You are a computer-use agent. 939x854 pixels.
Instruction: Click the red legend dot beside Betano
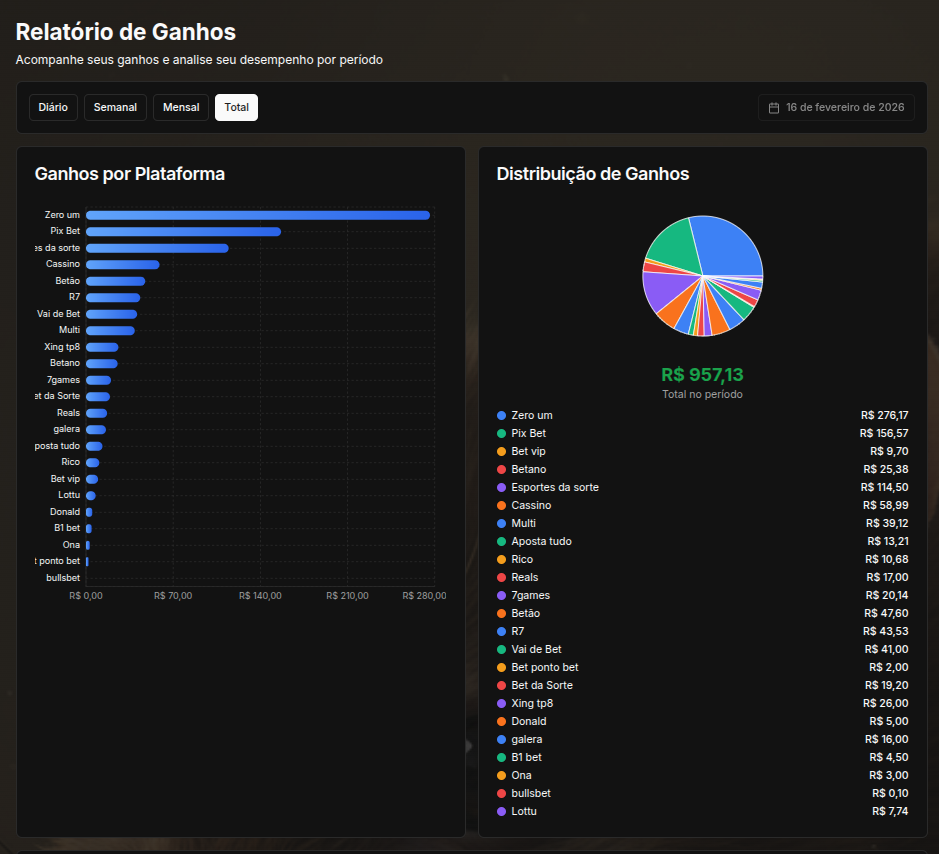(x=502, y=469)
